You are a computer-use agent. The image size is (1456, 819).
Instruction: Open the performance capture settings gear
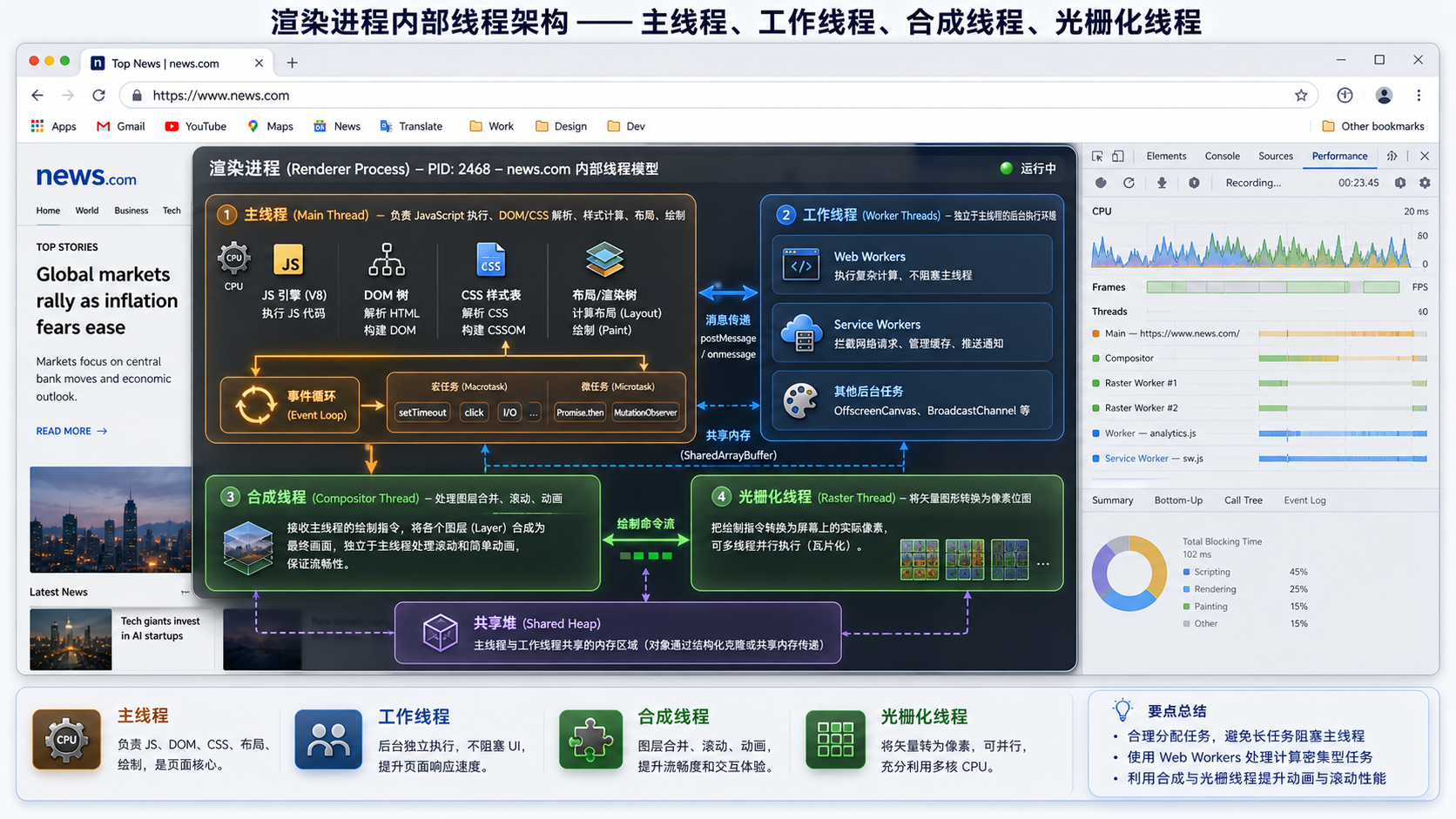1425,183
